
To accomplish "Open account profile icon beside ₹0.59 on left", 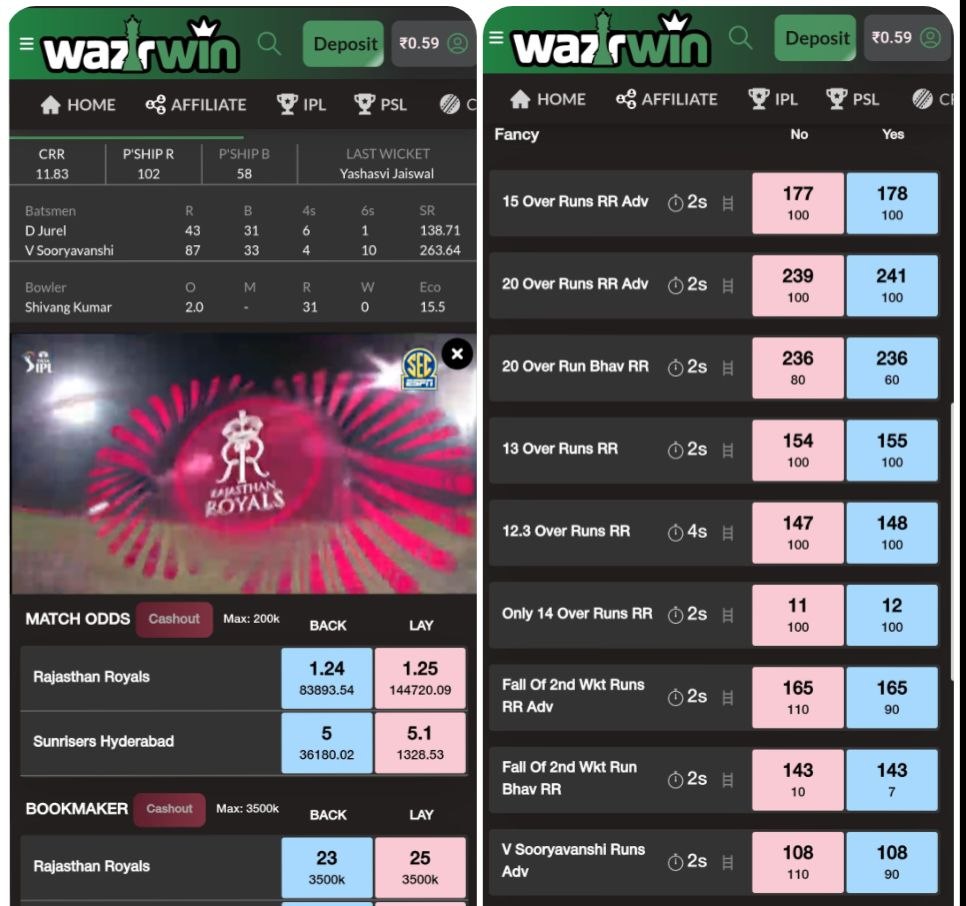I will [x=457, y=44].
